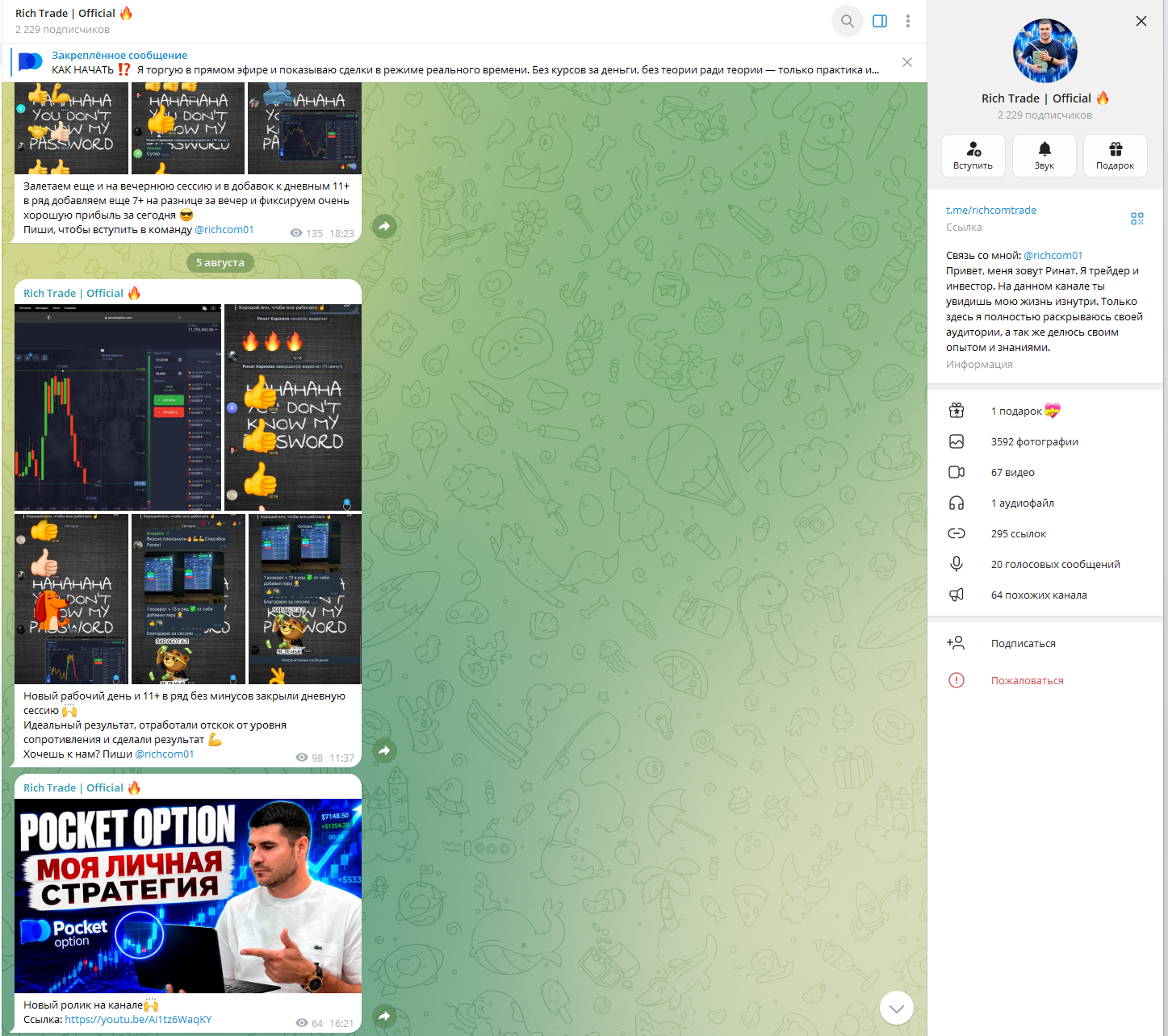Close the channel info panel
The width and height of the screenshot is (1168, 1036).
[x=1141, y=21]
